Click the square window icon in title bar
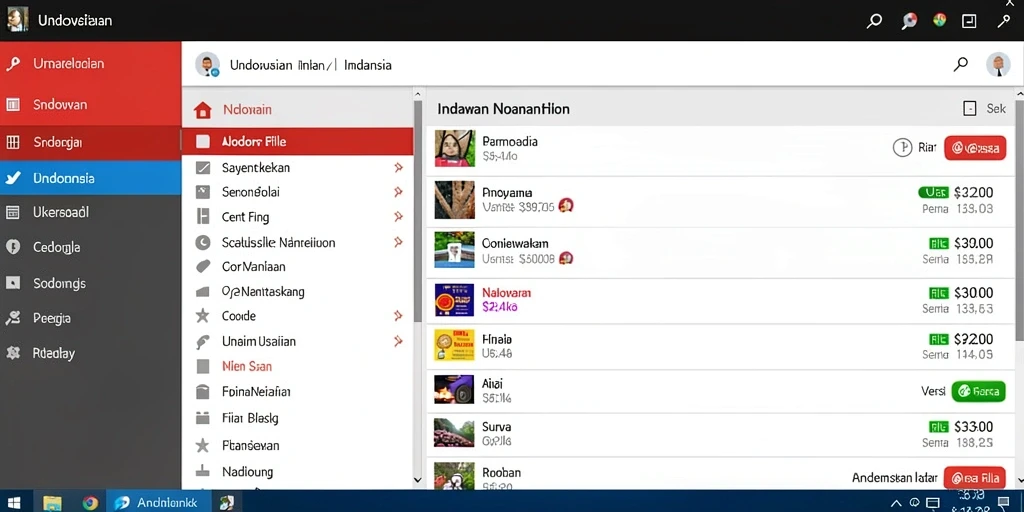 pyautogui.click(x=970, y=21)
